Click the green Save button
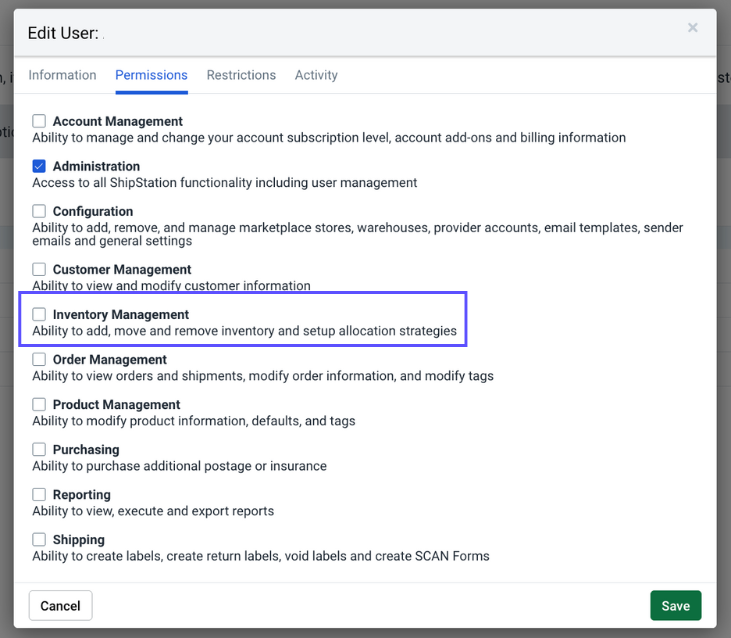The image size is (731, 638). pyautogui.click(x=675, y=605)
